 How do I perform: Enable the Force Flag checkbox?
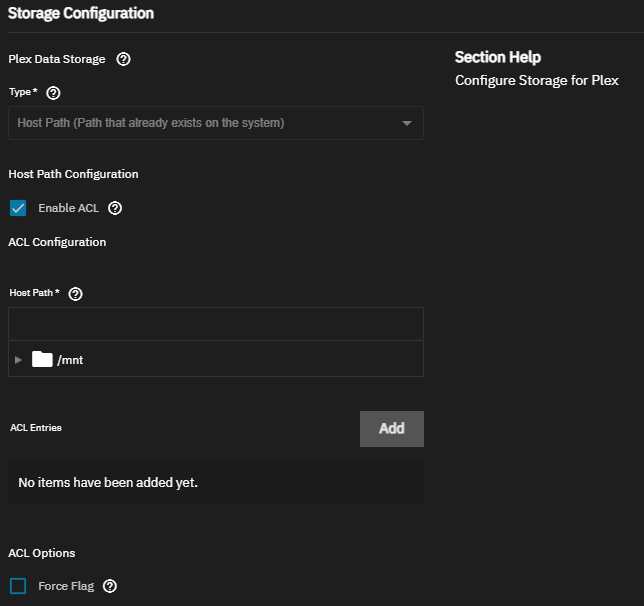pos(18,586)
